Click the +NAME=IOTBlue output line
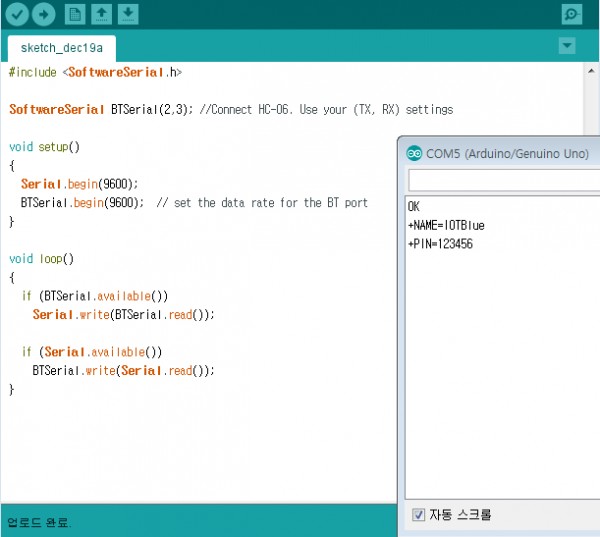 tap(446, 225)
